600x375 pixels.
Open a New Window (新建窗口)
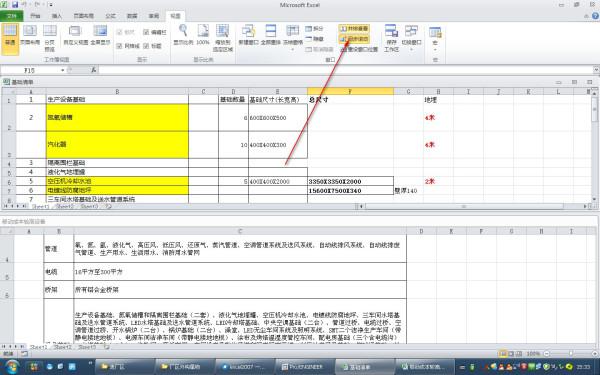pos(248,35)
